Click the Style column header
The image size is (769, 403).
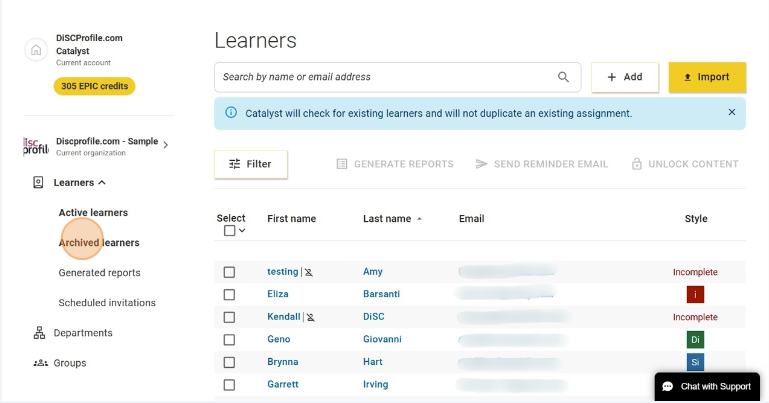coord(696,219)
